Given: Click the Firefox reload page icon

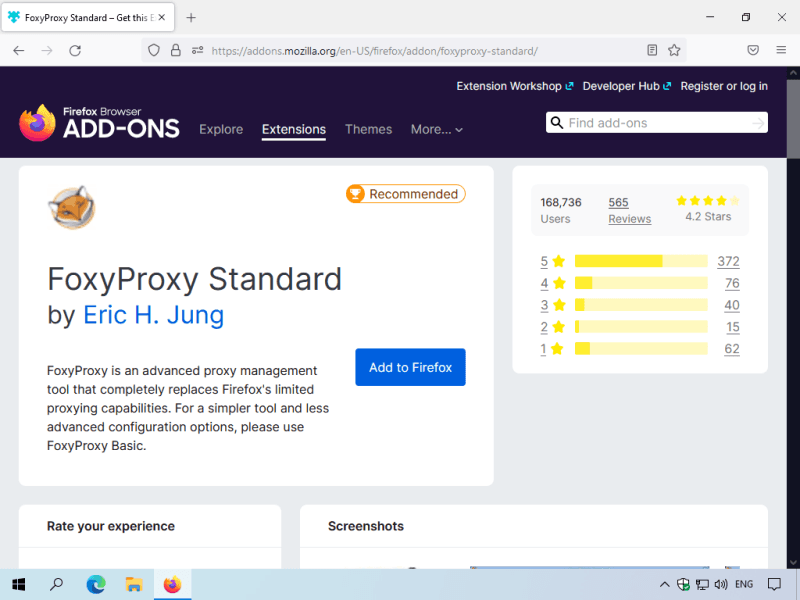Looking at the screenshot, I should click(x=75, y=50).
